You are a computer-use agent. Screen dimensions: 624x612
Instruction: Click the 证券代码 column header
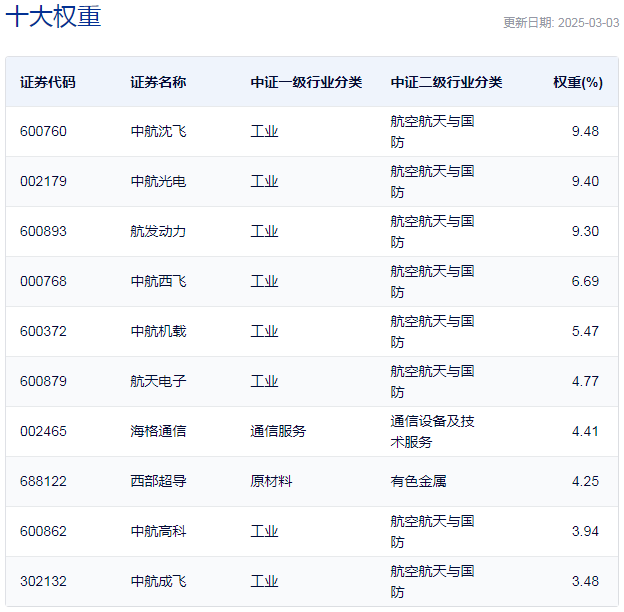click(48, 82)
